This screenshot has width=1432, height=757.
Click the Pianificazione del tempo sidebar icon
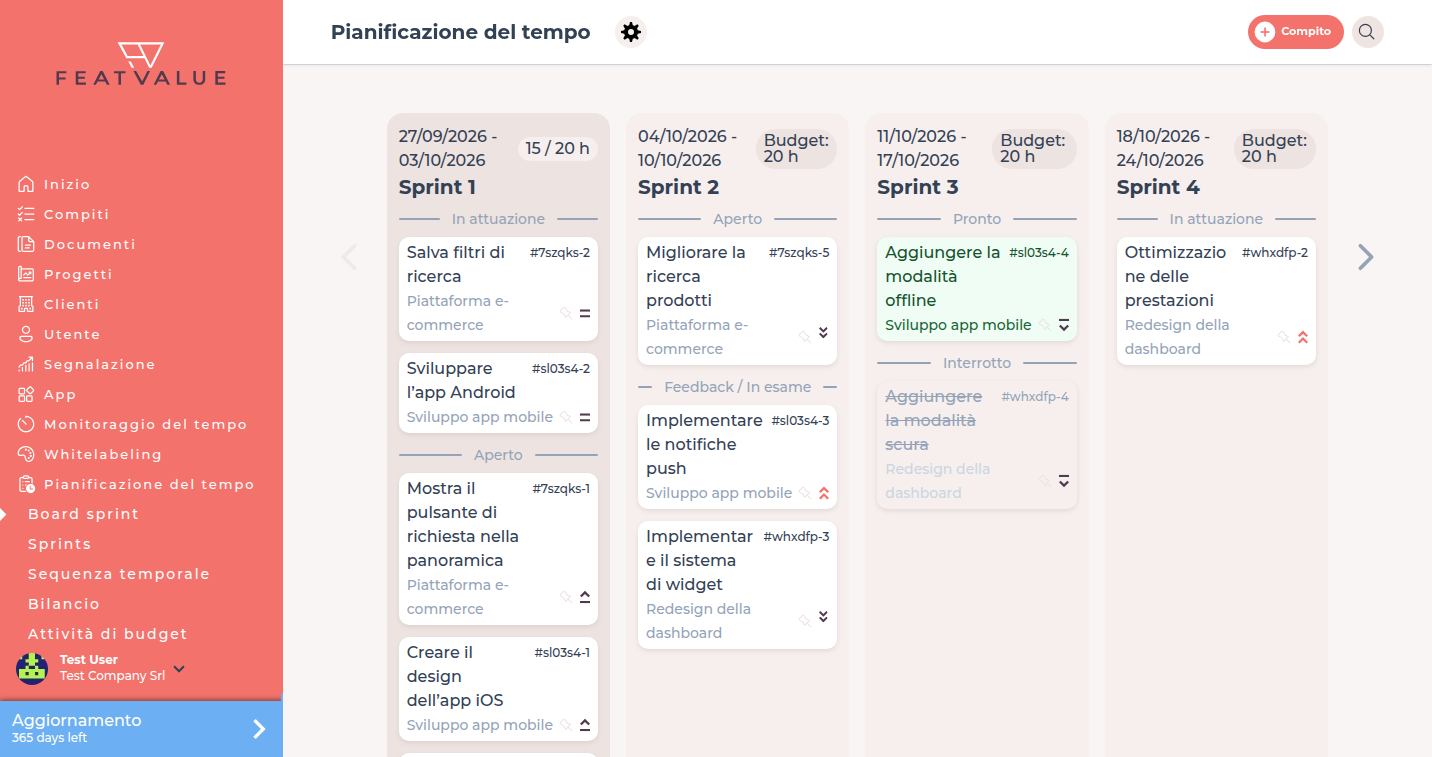click(x=26, y=484)
